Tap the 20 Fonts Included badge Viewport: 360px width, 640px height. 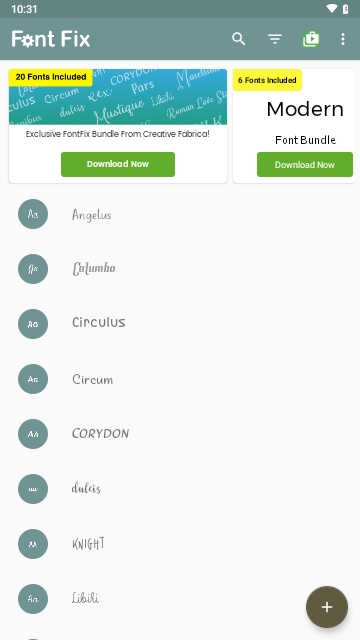[51, 77]
